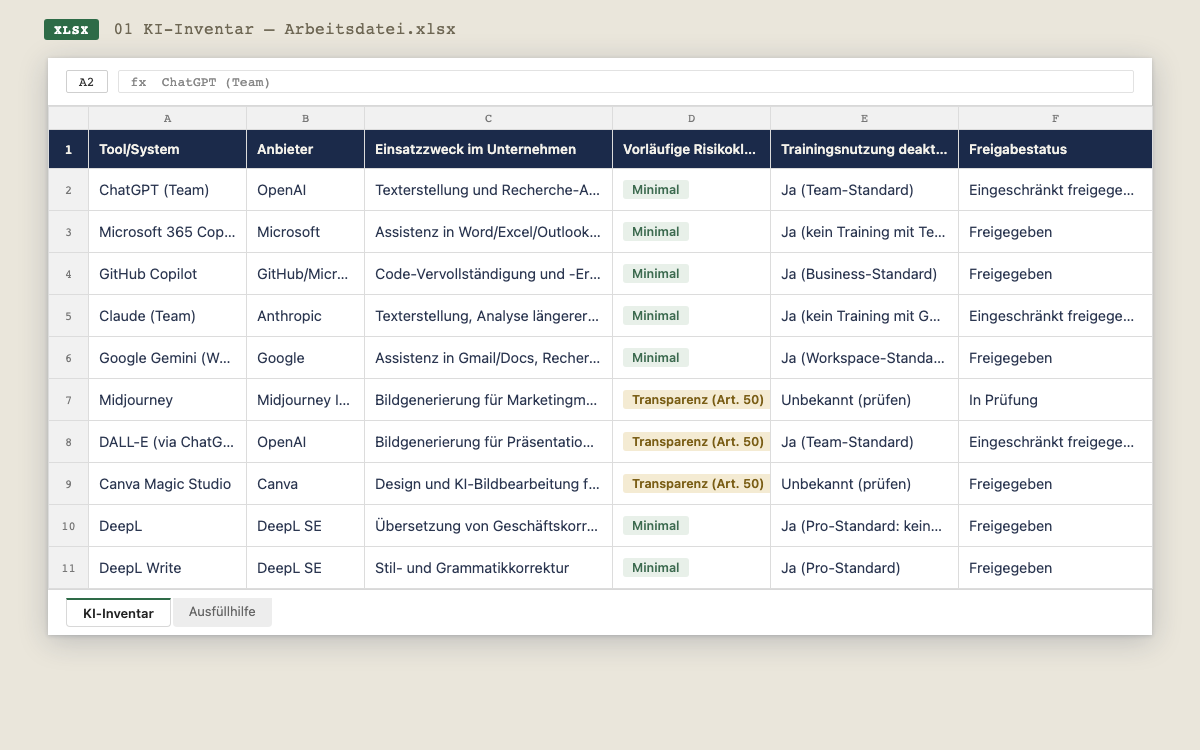Select the ChatGPT (Team) cell

167,190
